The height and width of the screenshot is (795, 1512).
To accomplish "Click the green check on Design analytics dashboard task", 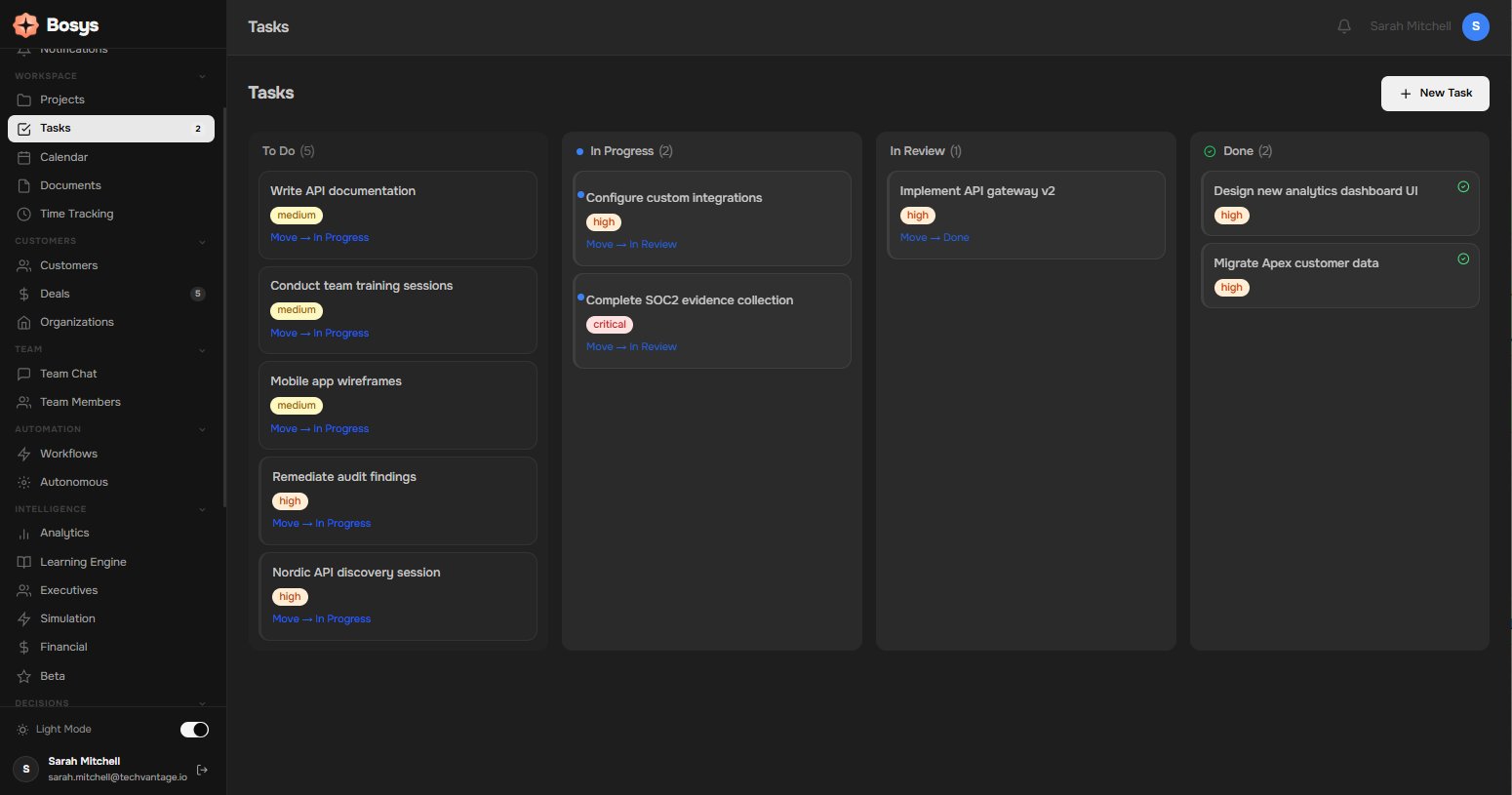I will tap(1463, 187).
